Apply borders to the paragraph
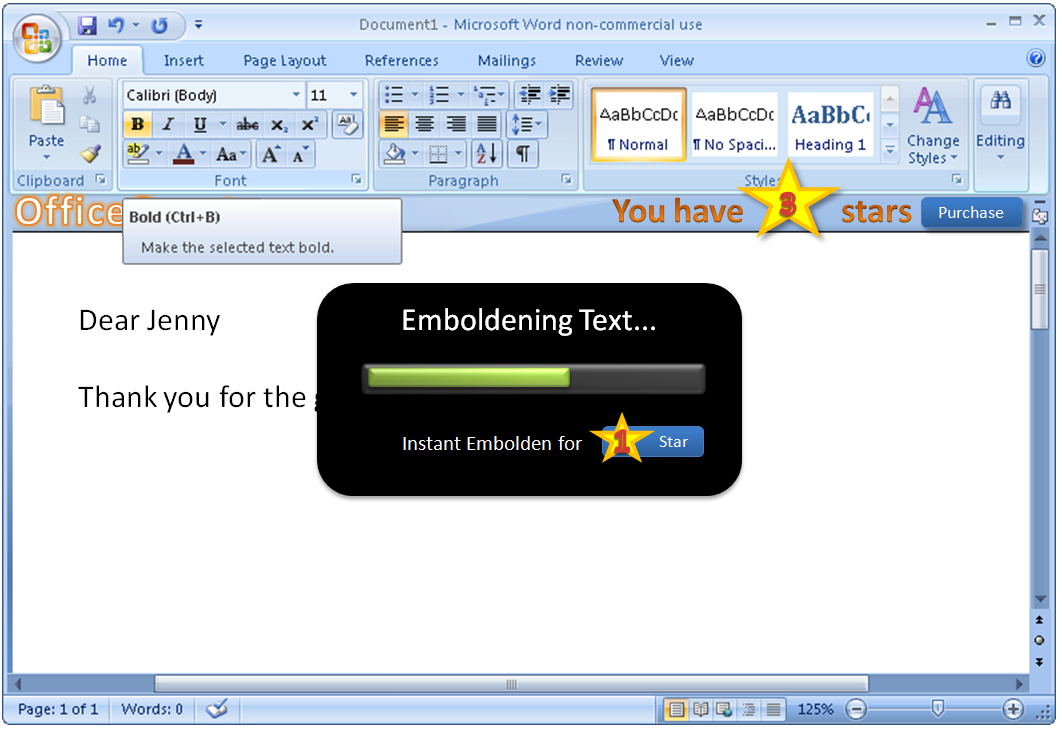The height and width of the screenshot is (730, 1062). coord(438,154)
